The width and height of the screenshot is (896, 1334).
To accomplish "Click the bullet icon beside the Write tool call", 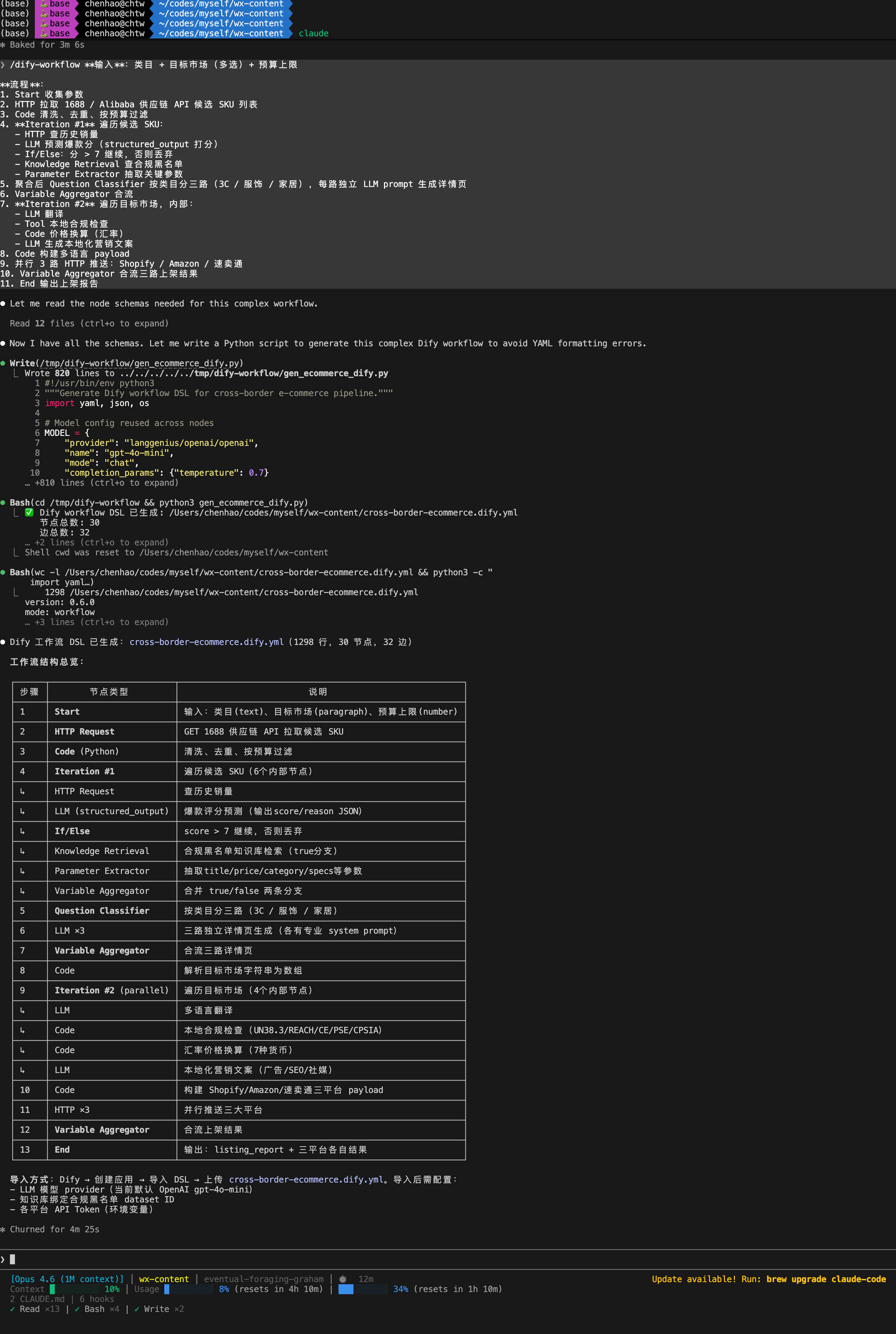I will [5, 363].
